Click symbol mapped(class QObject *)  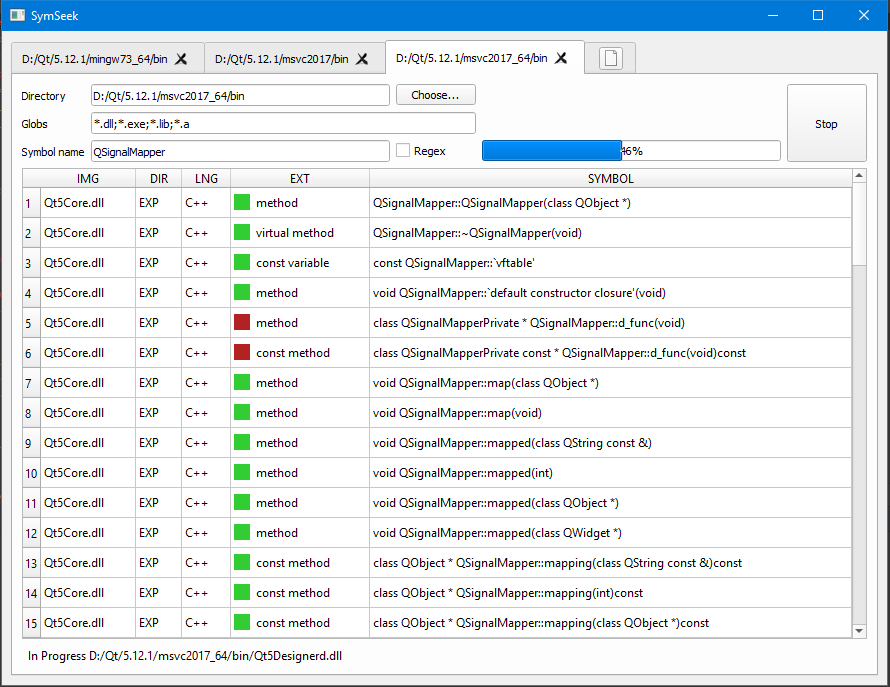[496, 503]
